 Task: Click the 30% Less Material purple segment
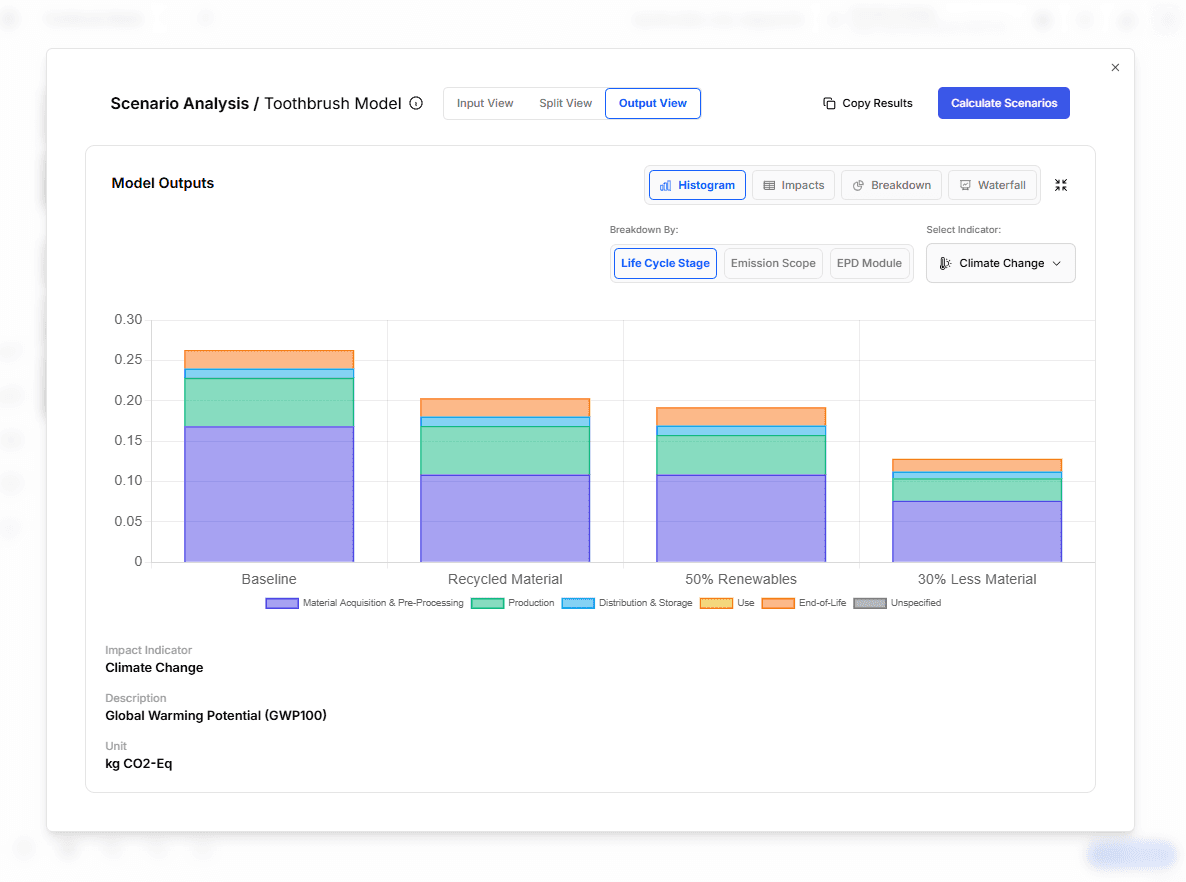click(x=977, y=531)
